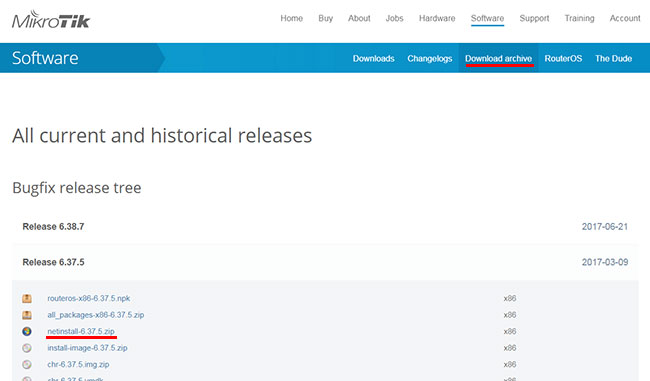Download install-image-6.37.5.zip
This screenshot has height=381, width=650.
87,348
